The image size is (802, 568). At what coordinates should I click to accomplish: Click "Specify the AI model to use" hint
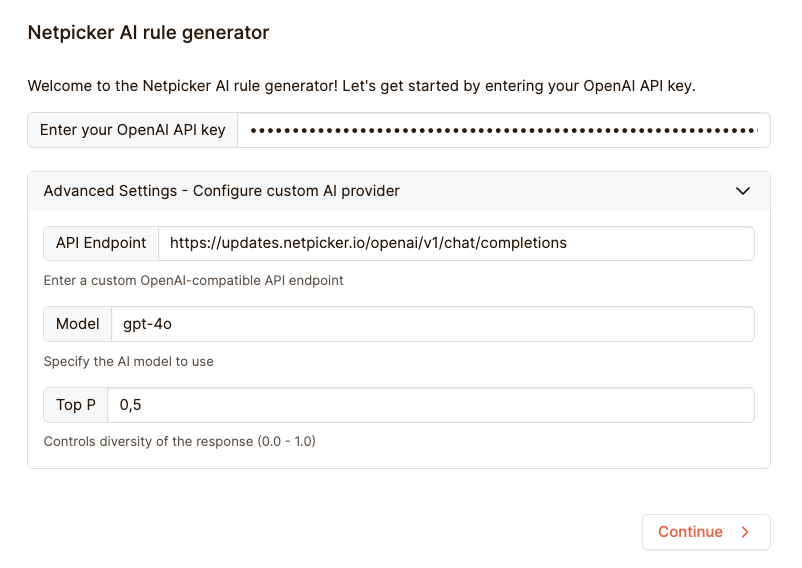coord(129,361)
